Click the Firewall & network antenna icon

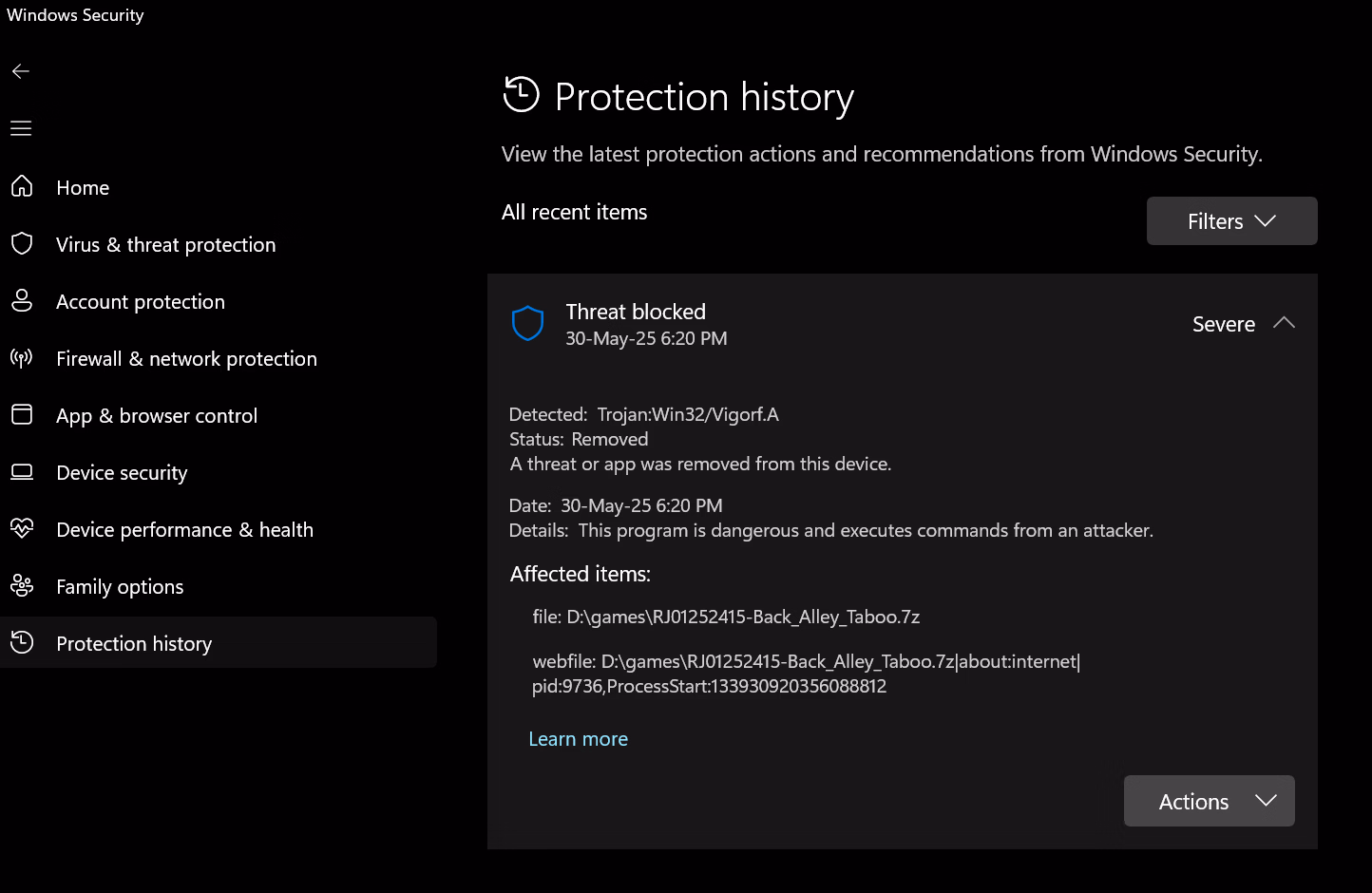22,358
